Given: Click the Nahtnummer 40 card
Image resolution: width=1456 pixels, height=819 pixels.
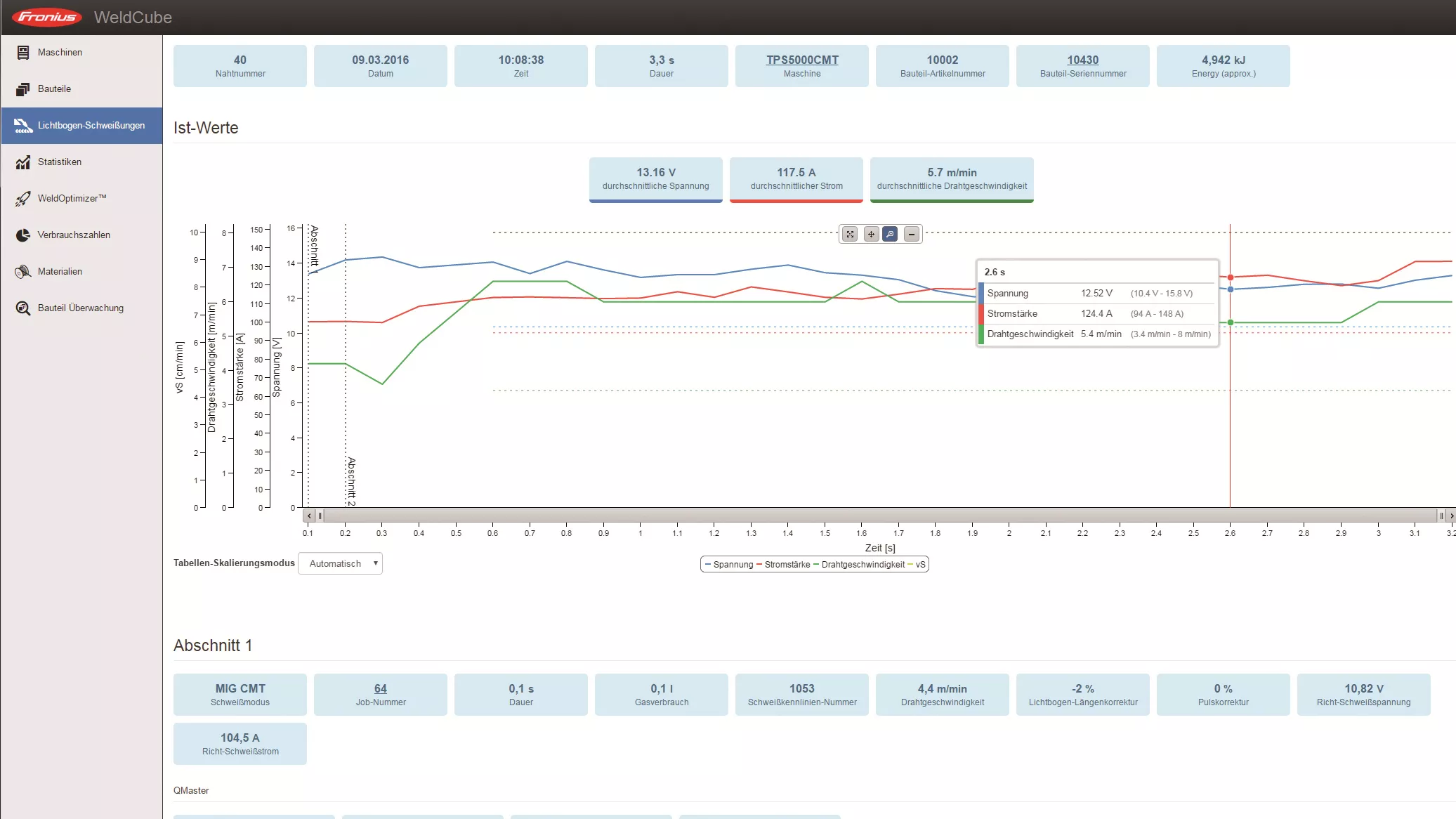Looking at the screenshot, I should 240,66.
